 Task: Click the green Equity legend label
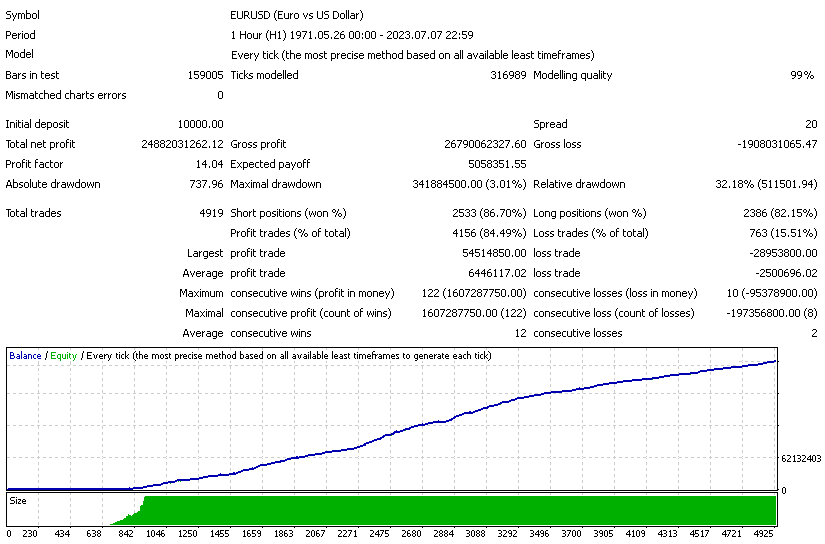point(64,356)
